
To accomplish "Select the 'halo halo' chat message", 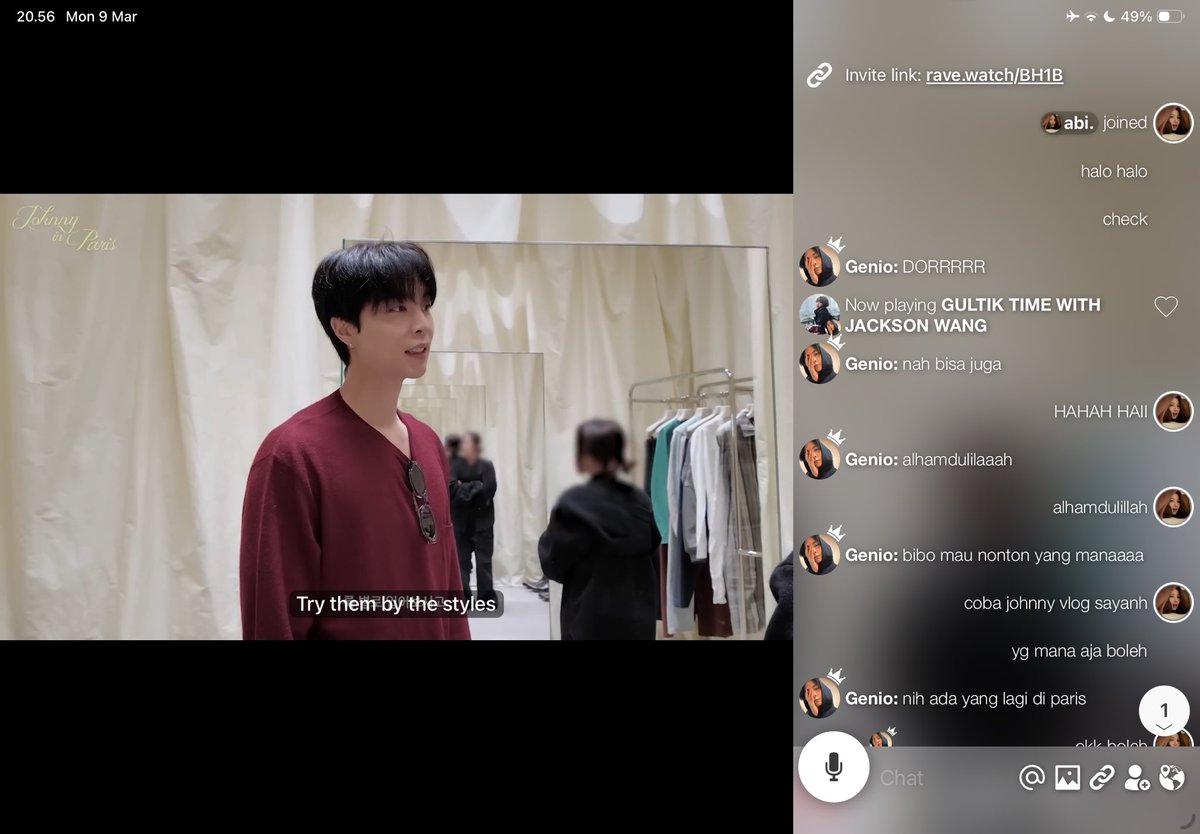I will click(x=1114, y=171).
